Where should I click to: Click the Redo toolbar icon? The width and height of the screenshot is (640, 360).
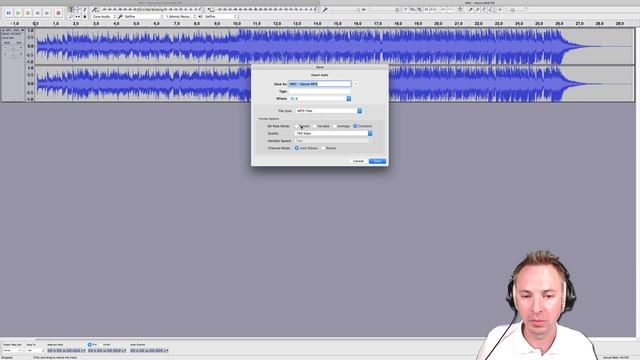(x=450, y=9)
